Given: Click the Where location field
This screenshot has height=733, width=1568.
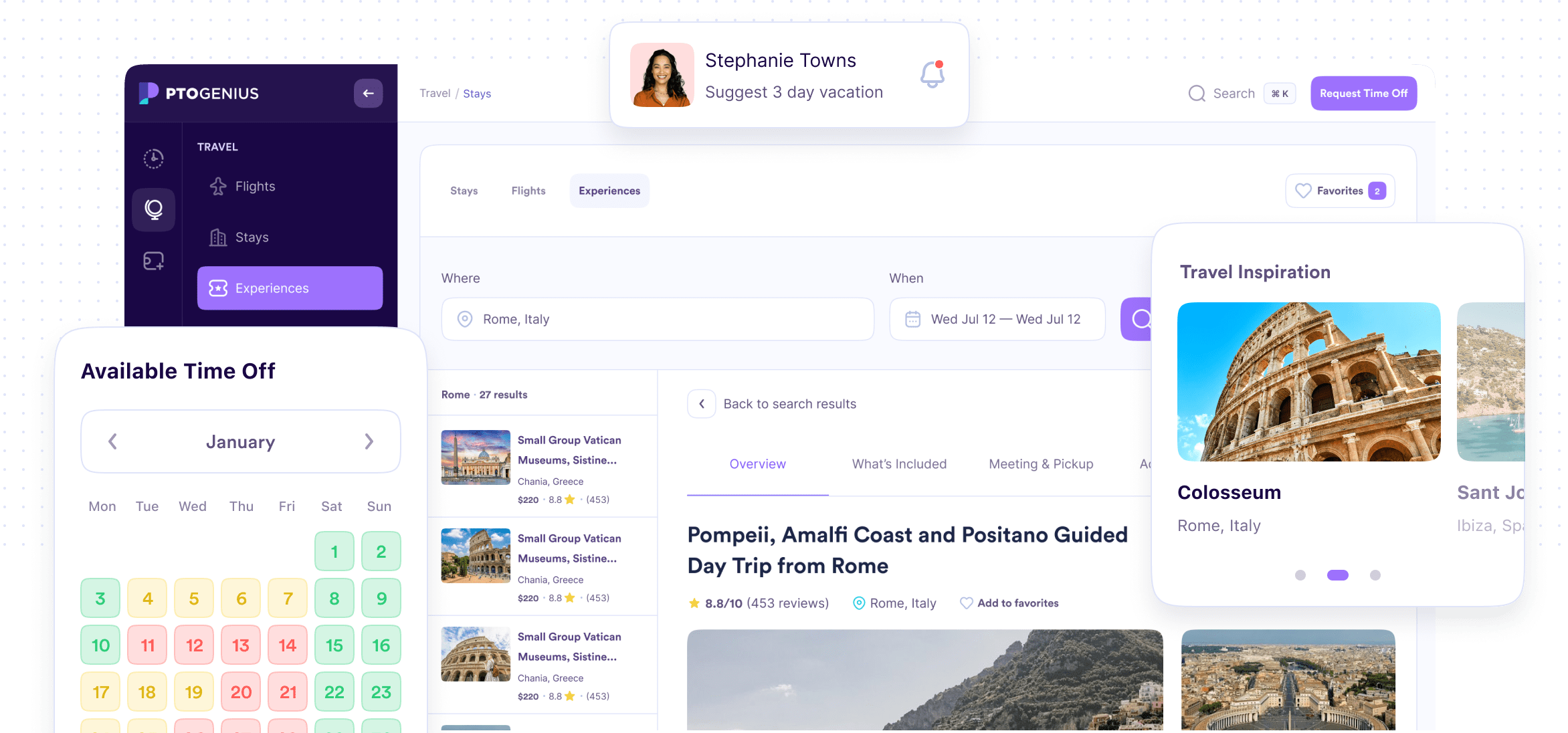Looking at the screenshot, I should click(x=658, y=319).
